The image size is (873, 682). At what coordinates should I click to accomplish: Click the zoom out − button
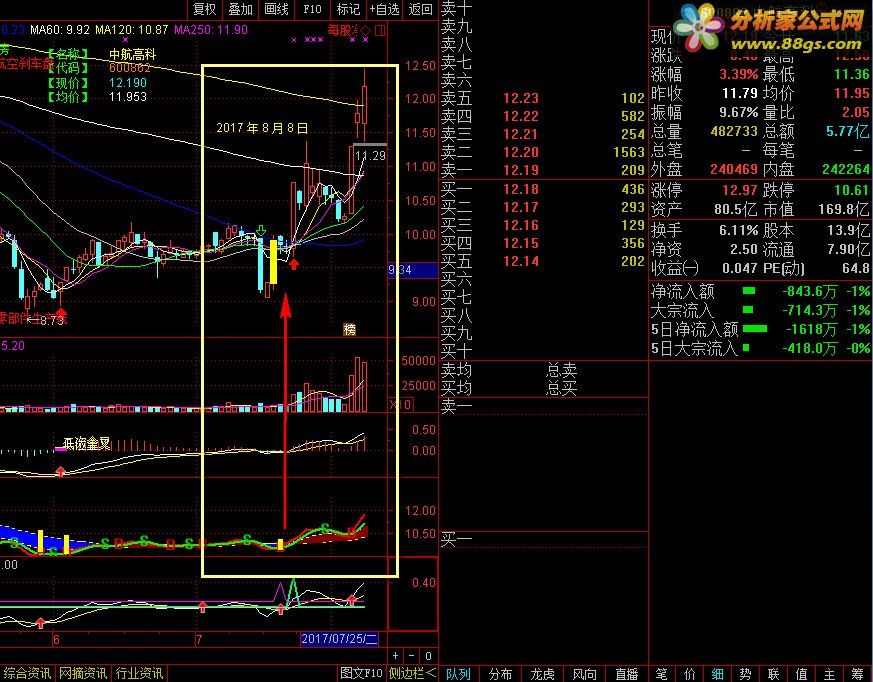coord(411,656)
